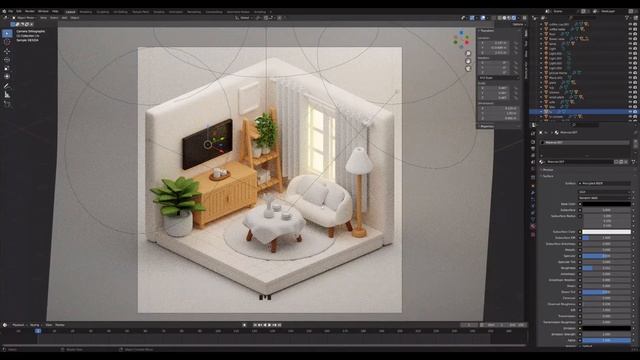This screenshot has width=640, height=360.
Task: Open the timeline Keying menu
Action: [x=35, y=325]
